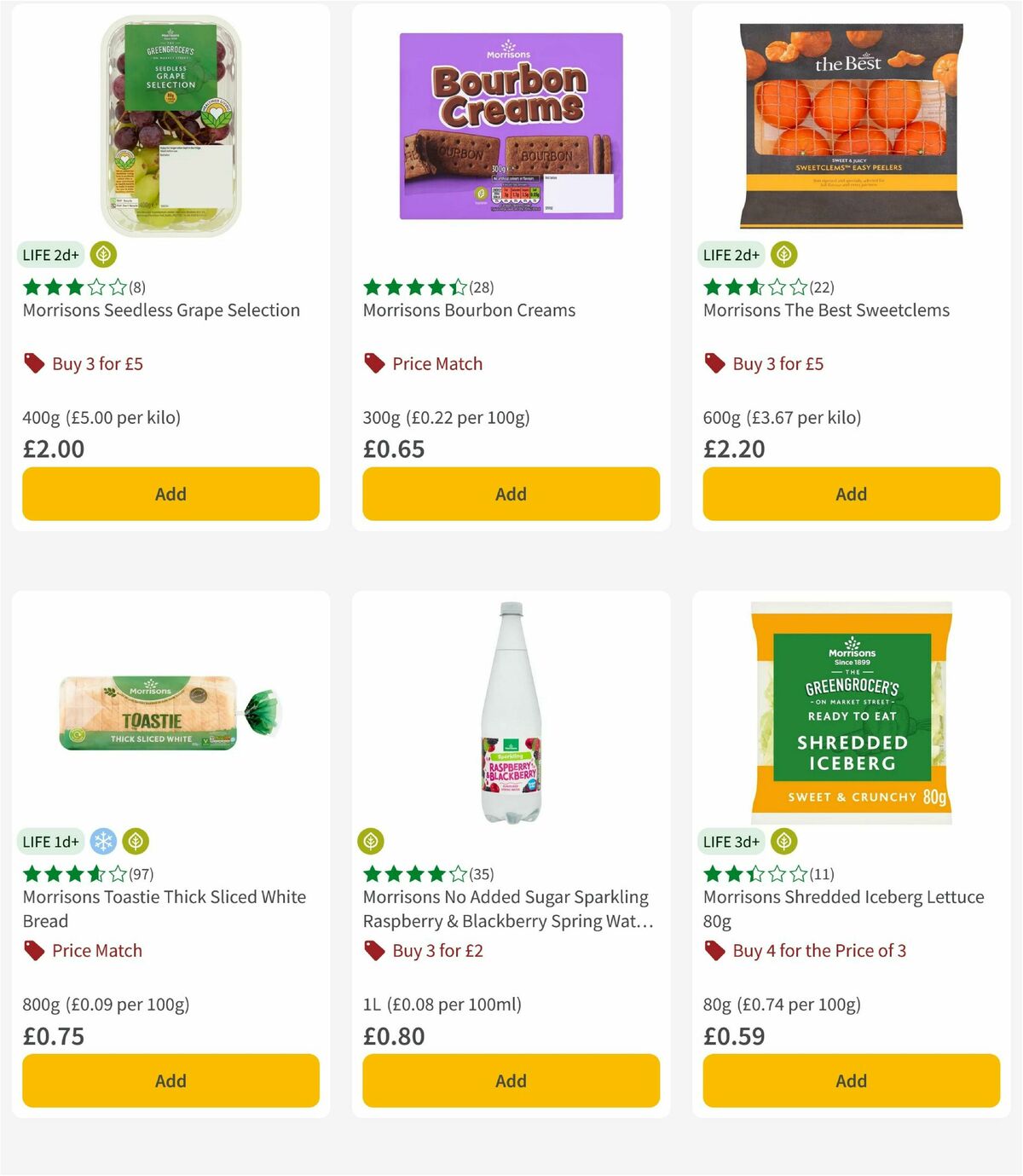Click the red price tag icon beside Buy 3 for £5
This screenshot has height=1176, width=1023.
coord(33,363)
